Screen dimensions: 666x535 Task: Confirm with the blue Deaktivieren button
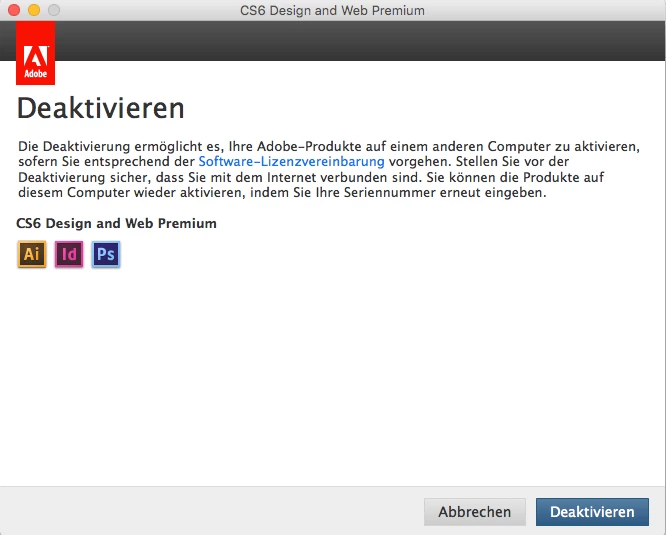tap(592, 512)
